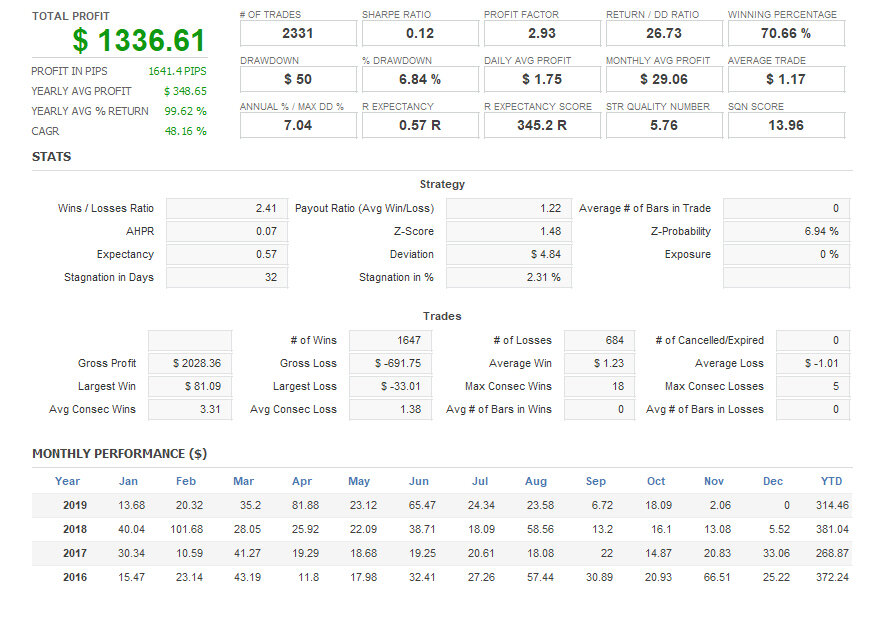The width and height of the screenshot is (871, 621).
Task: Click the Annual % / Max DD % value 7.04
Action: point(298,126)
